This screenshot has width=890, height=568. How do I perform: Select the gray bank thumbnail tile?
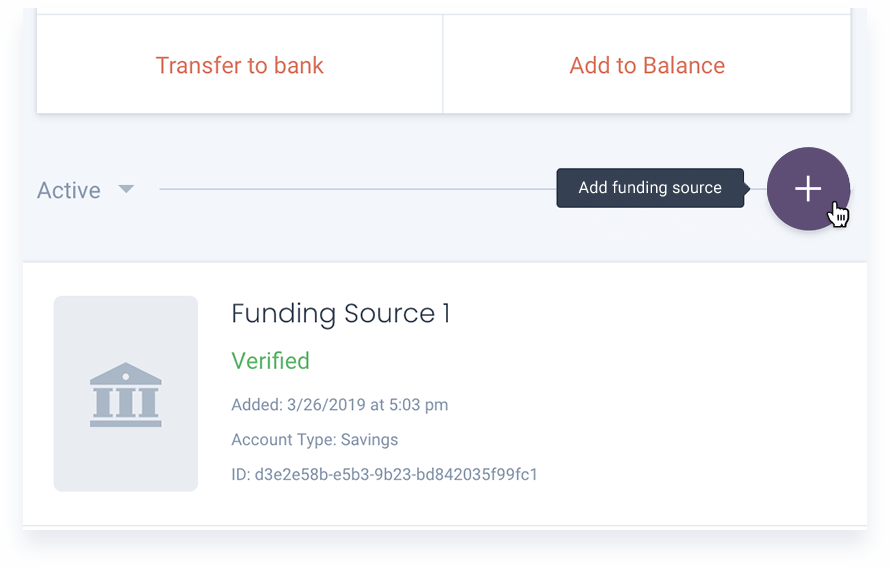click(125, 393)
